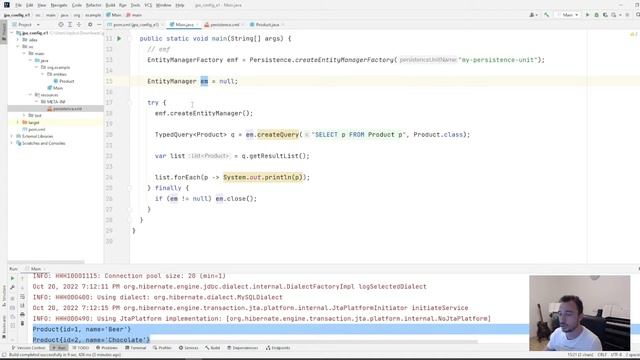The height and width of the screenshot is (360, 640).
Task: Open Version Control tool window
Action: click(28, 348)
